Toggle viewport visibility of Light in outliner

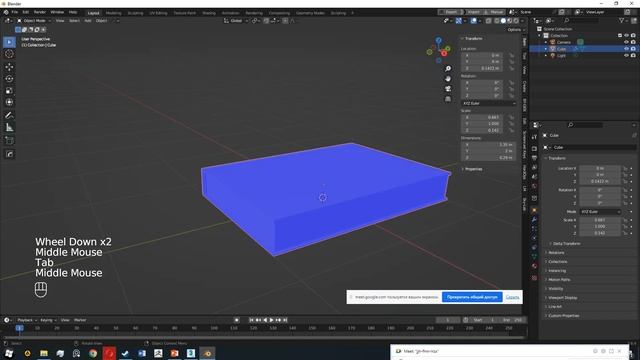point(627,56)
